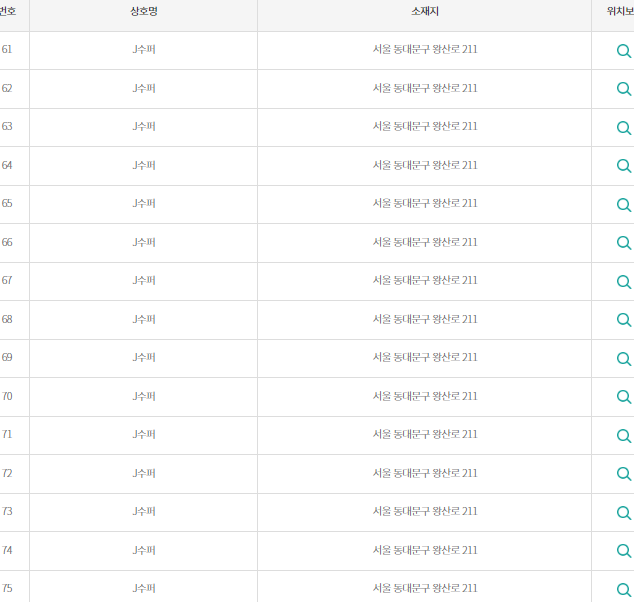Open location view for row 70
Screen dimensions: 634x602
point(624,397)
